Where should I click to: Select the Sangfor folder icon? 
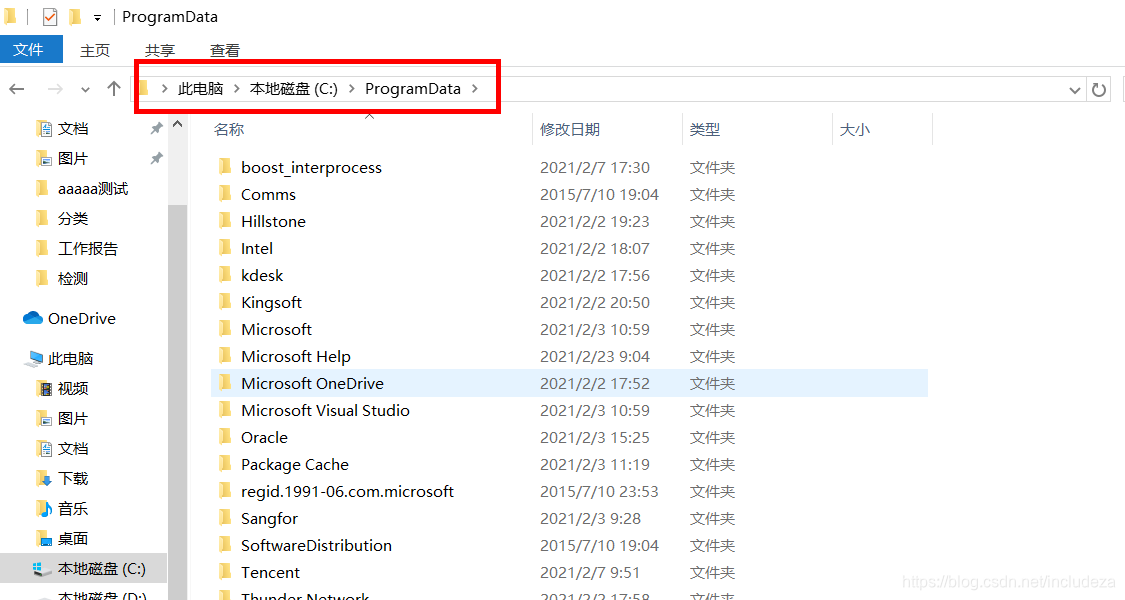[x=225, y=518]
